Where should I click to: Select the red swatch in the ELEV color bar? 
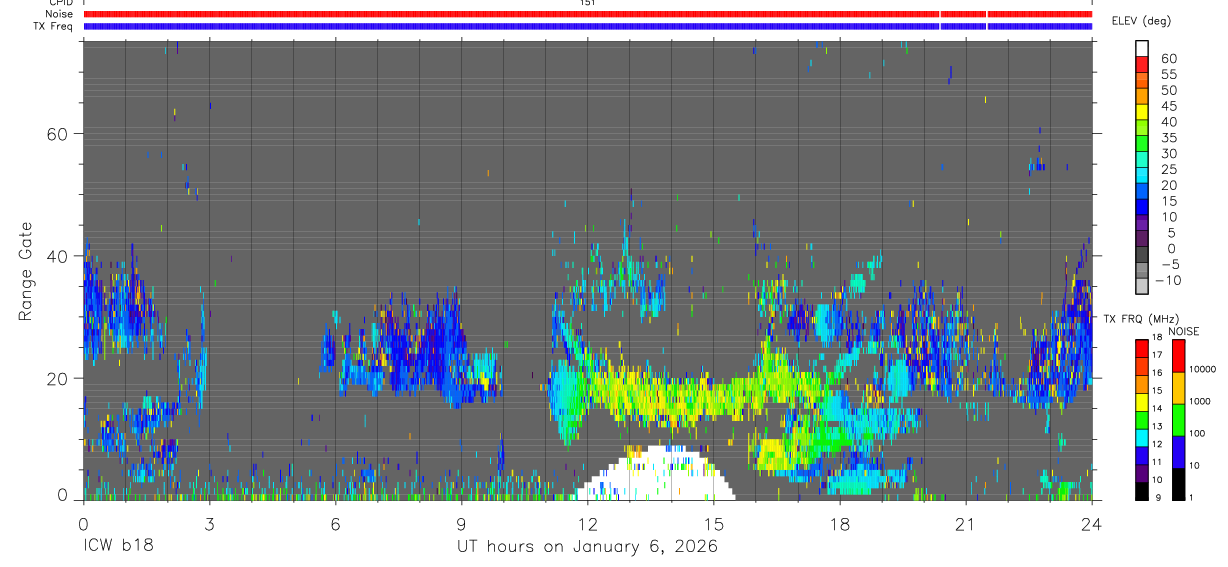pyautogui.click(x=1142, y=63)
